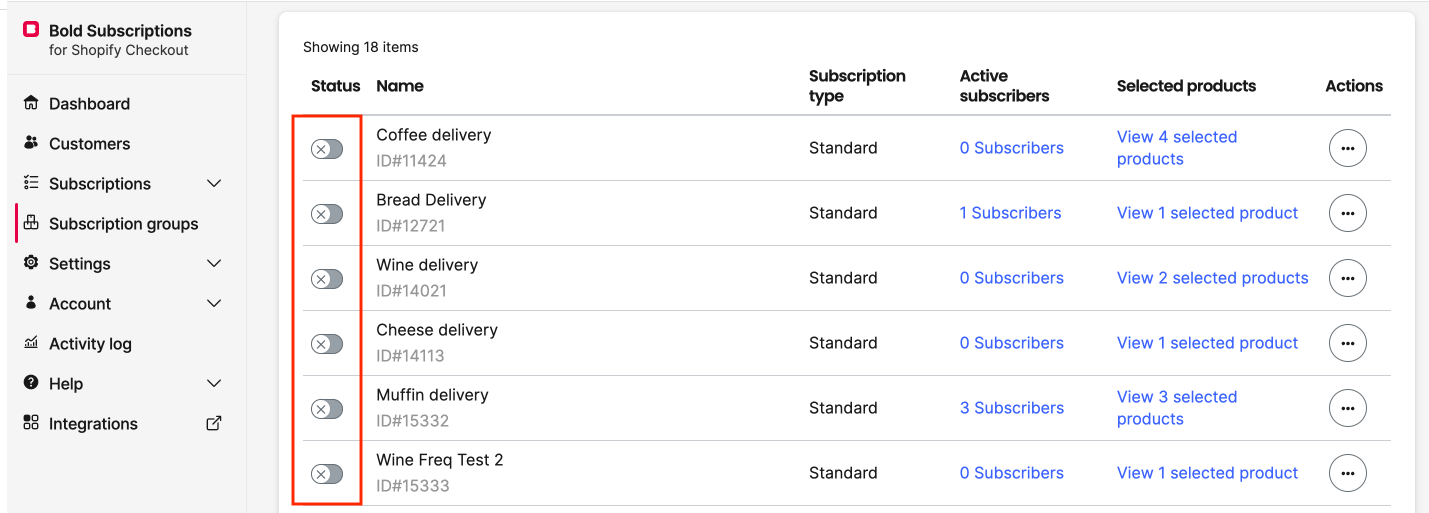1429x513 pixels.
Task: Click the Integrations external link icon
Action: (x=214, y=423)
